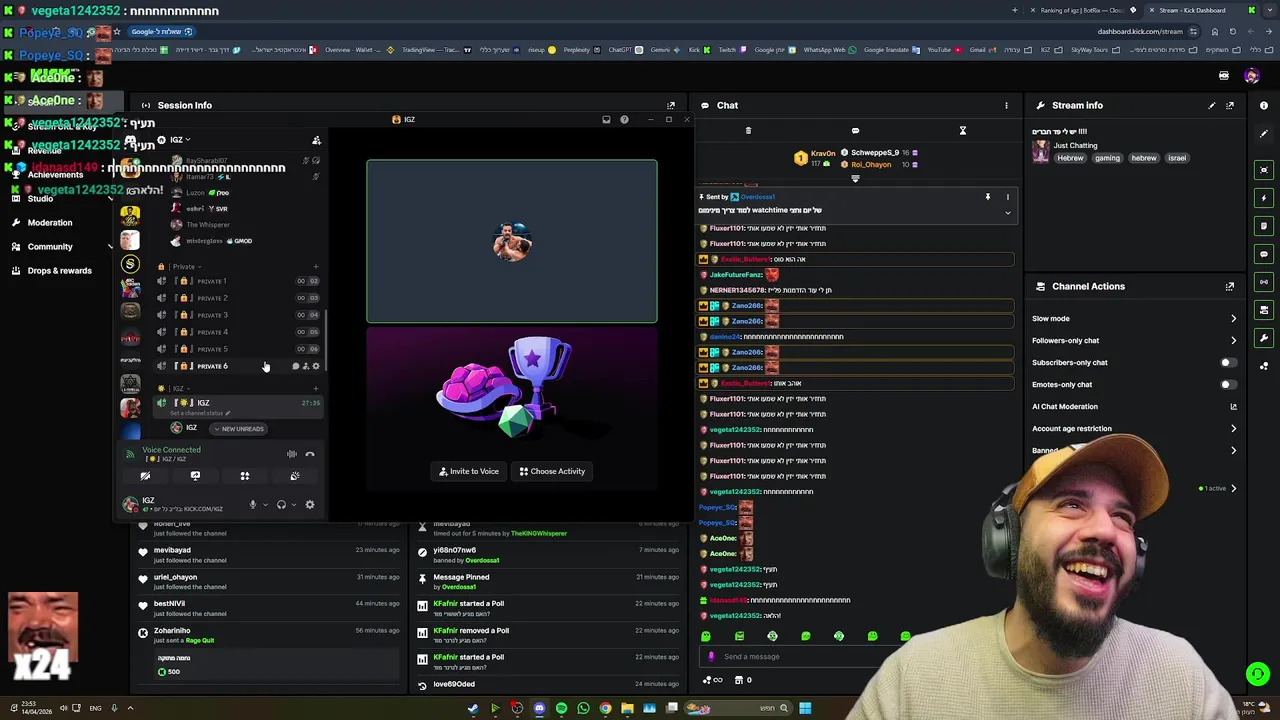Unpin the pinned chat message
The image size is (1280, 720).
point(988,197)
